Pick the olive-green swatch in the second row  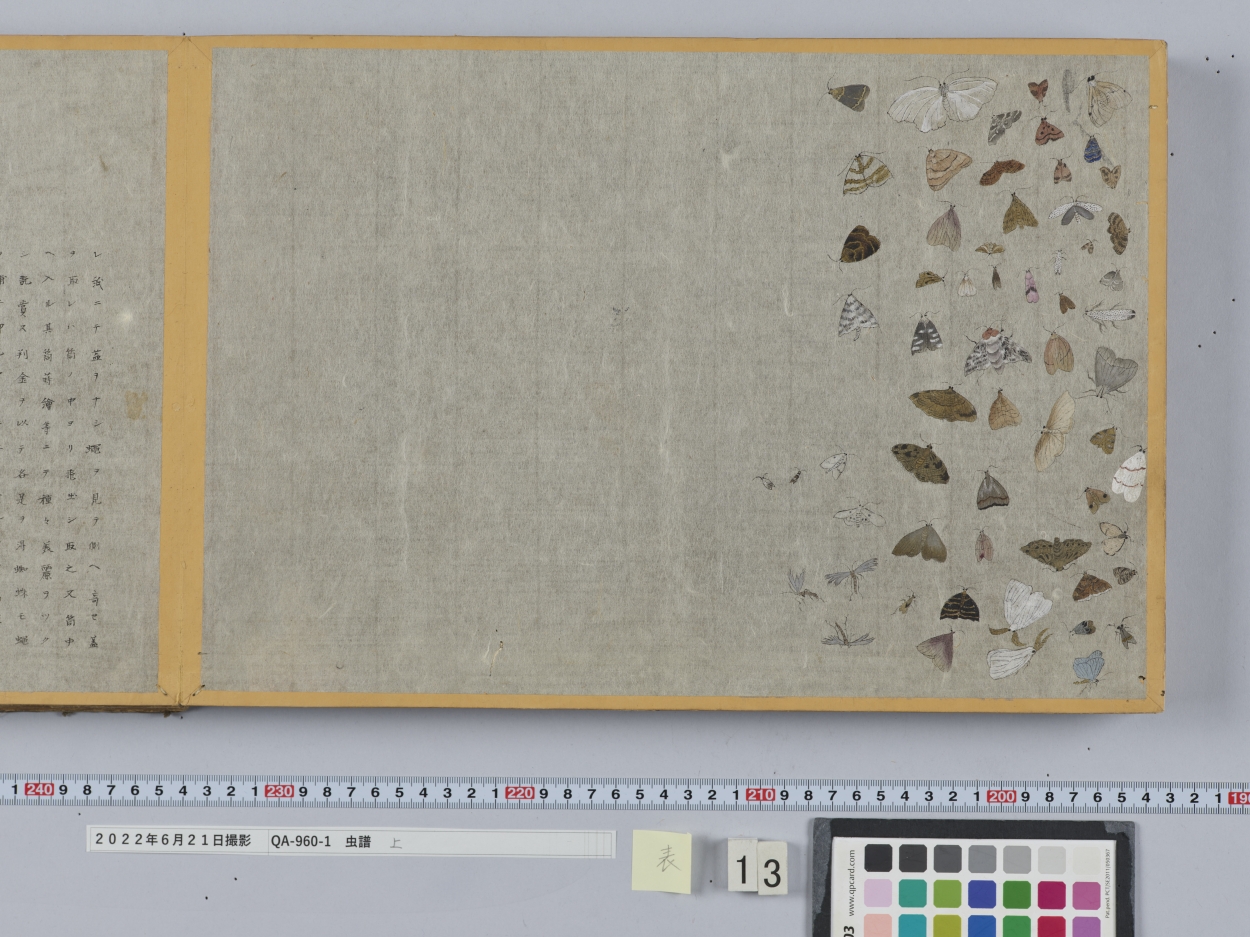(948, 894)
